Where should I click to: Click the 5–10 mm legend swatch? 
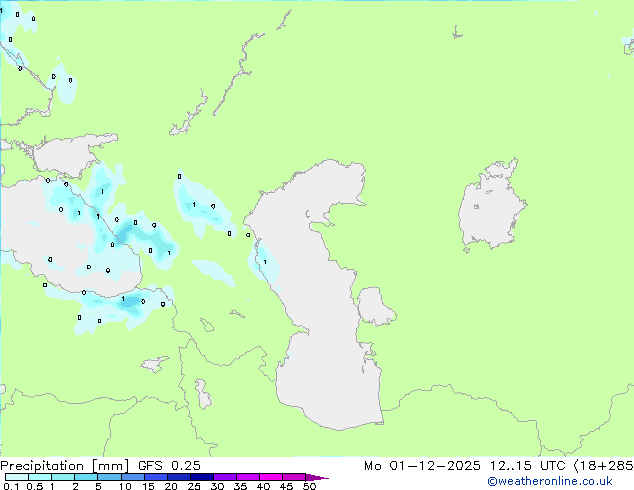pos(109,477)
